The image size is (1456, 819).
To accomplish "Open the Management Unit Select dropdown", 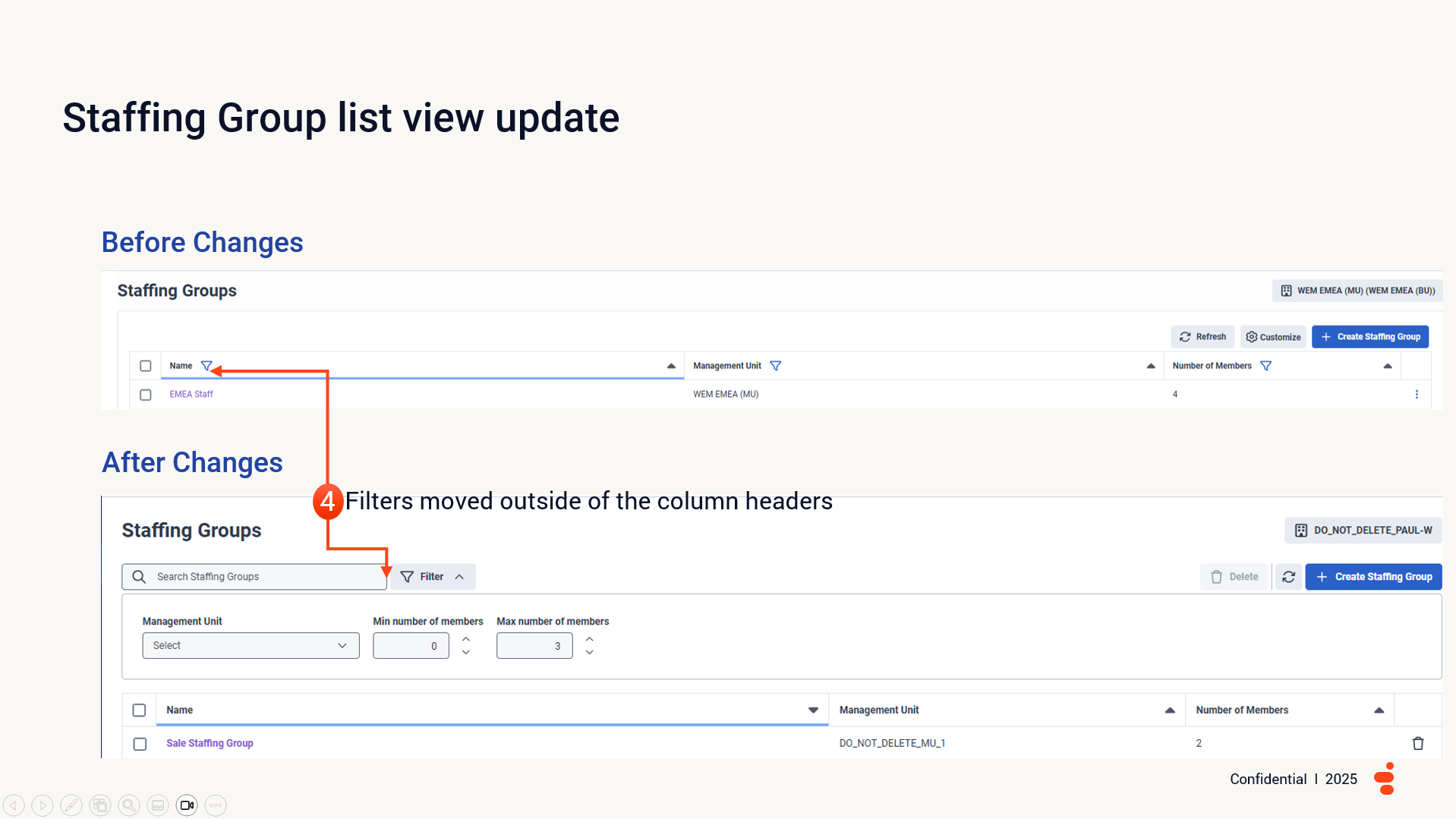I will click(x=251, y=646).
